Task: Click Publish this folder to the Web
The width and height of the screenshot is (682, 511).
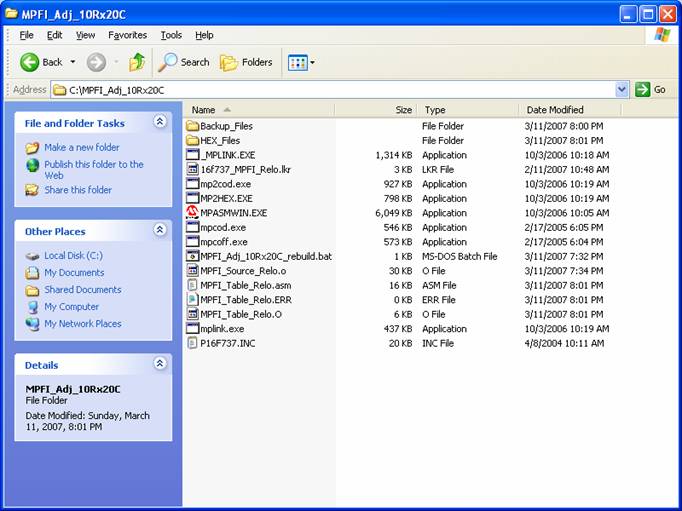Action: coord(94,170)
